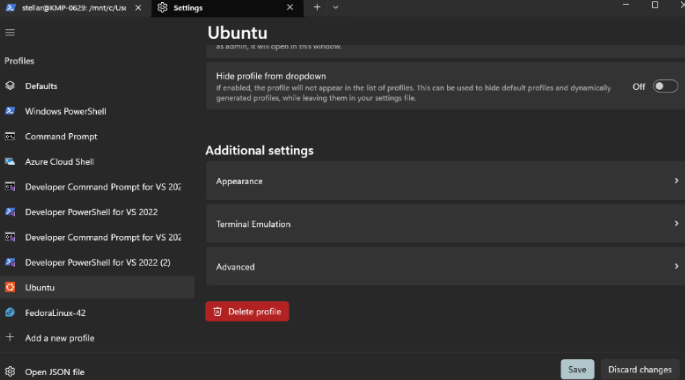Click the plus icon beside Add a new profile
This screenshot has width=685, height=380.
click(x=10, y=337)
